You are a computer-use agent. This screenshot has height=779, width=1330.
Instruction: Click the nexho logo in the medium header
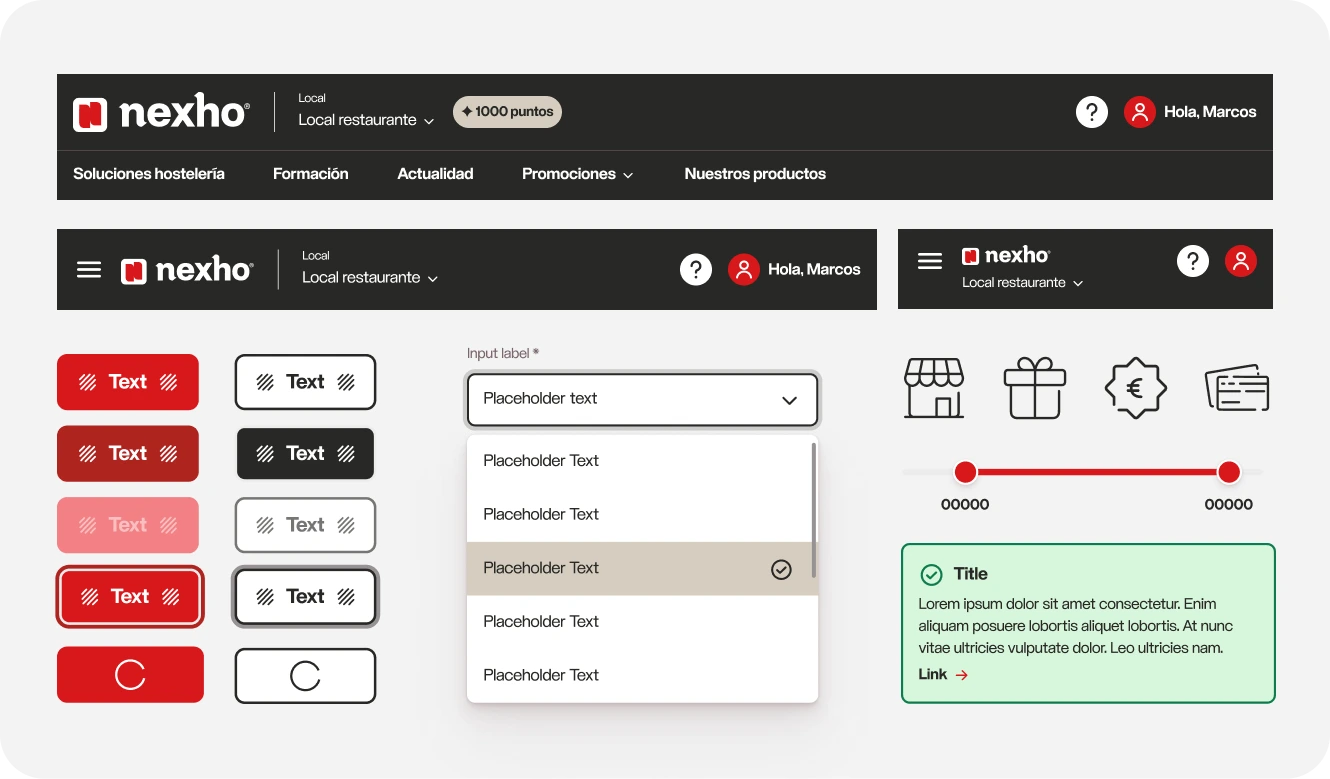pos(187,270)
